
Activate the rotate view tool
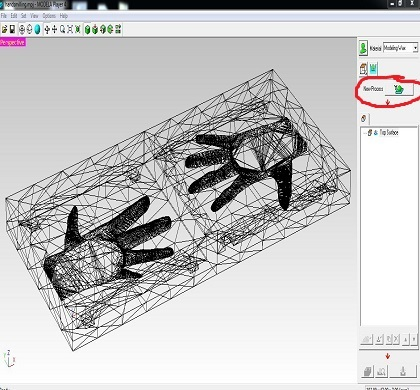pyautogui.click(x=47, y=29)
